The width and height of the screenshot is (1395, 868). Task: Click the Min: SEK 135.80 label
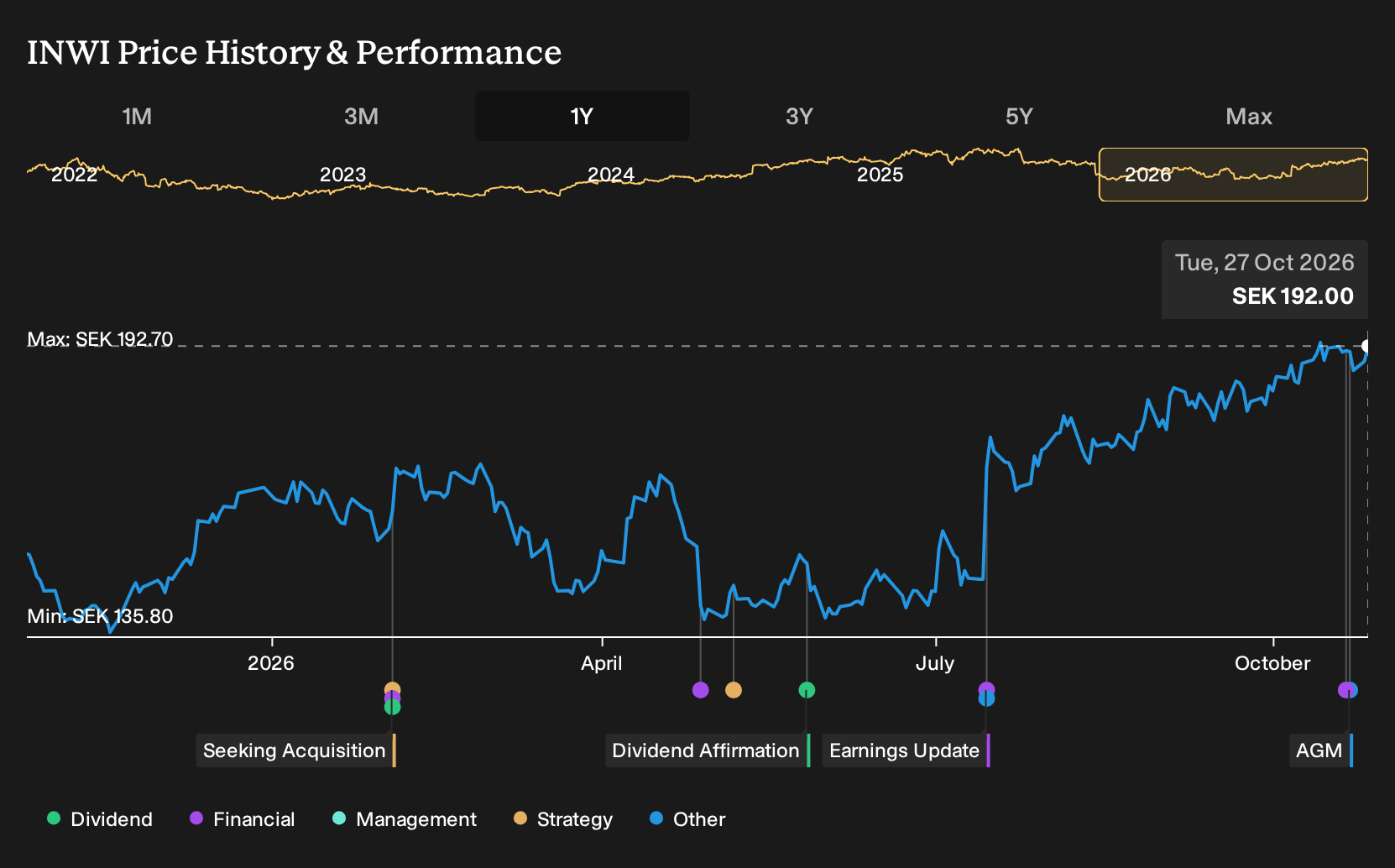point(100,616)
